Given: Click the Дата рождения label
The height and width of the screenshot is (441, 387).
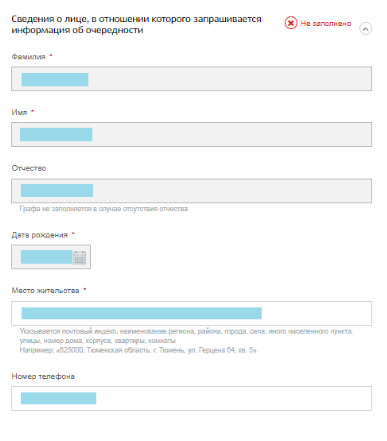Looking at the screenshot, I should [40, 235].
